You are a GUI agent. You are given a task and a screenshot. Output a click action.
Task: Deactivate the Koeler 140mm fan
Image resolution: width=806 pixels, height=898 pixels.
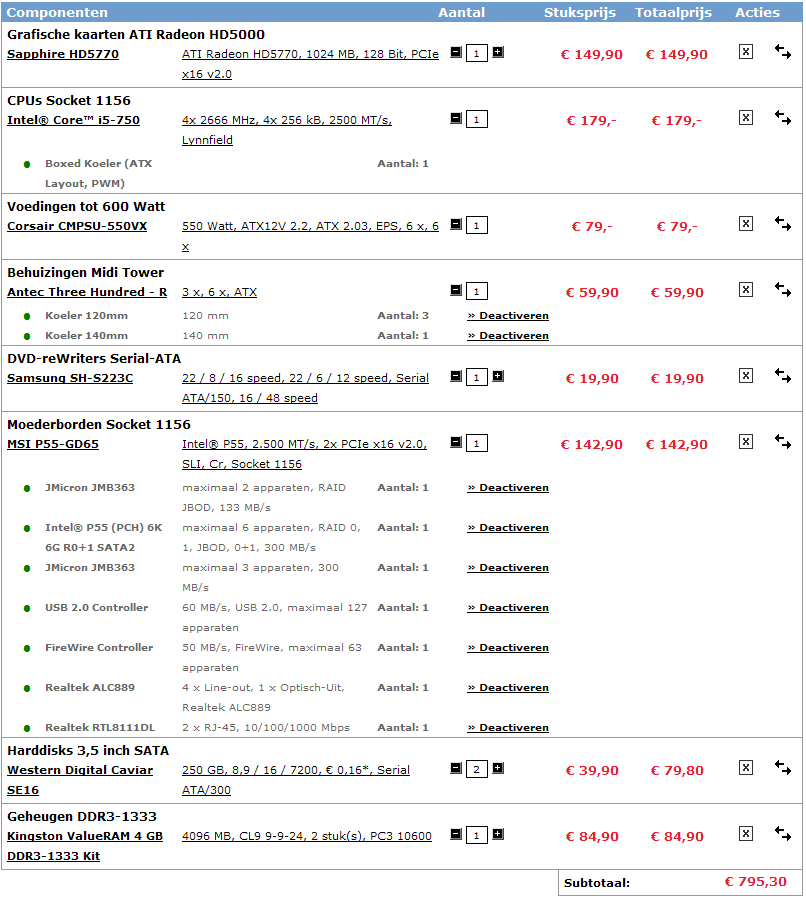(508, 336)
